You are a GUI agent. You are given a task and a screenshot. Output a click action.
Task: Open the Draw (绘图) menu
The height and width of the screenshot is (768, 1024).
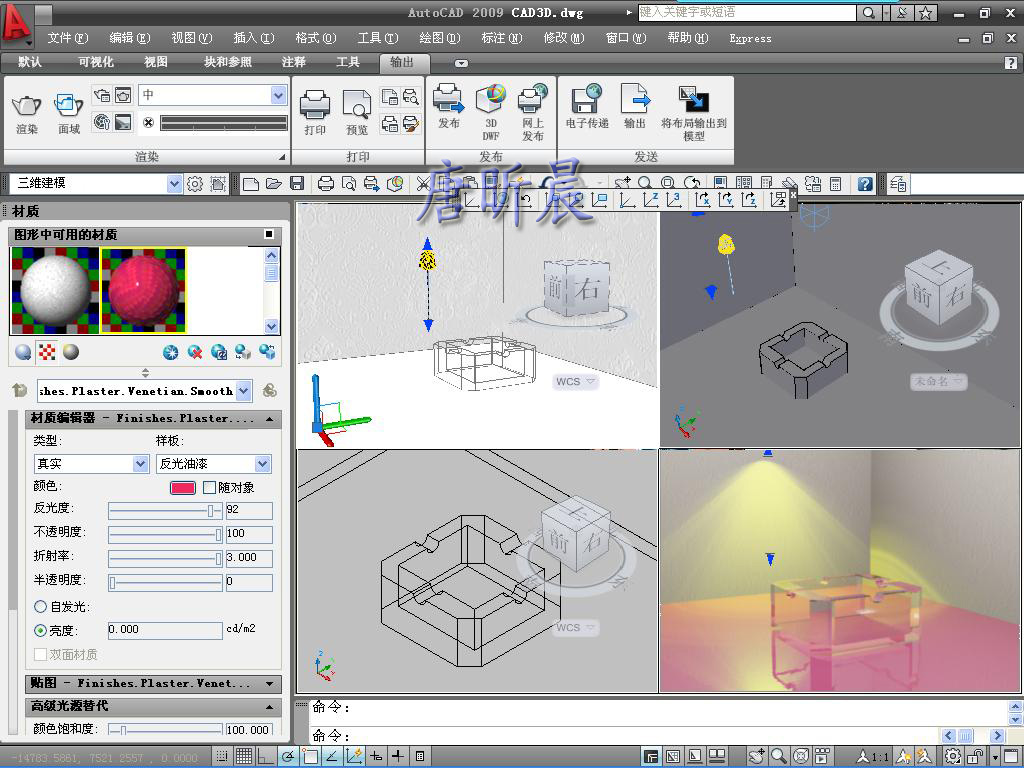pyautogui.click(x=440, y=38)
